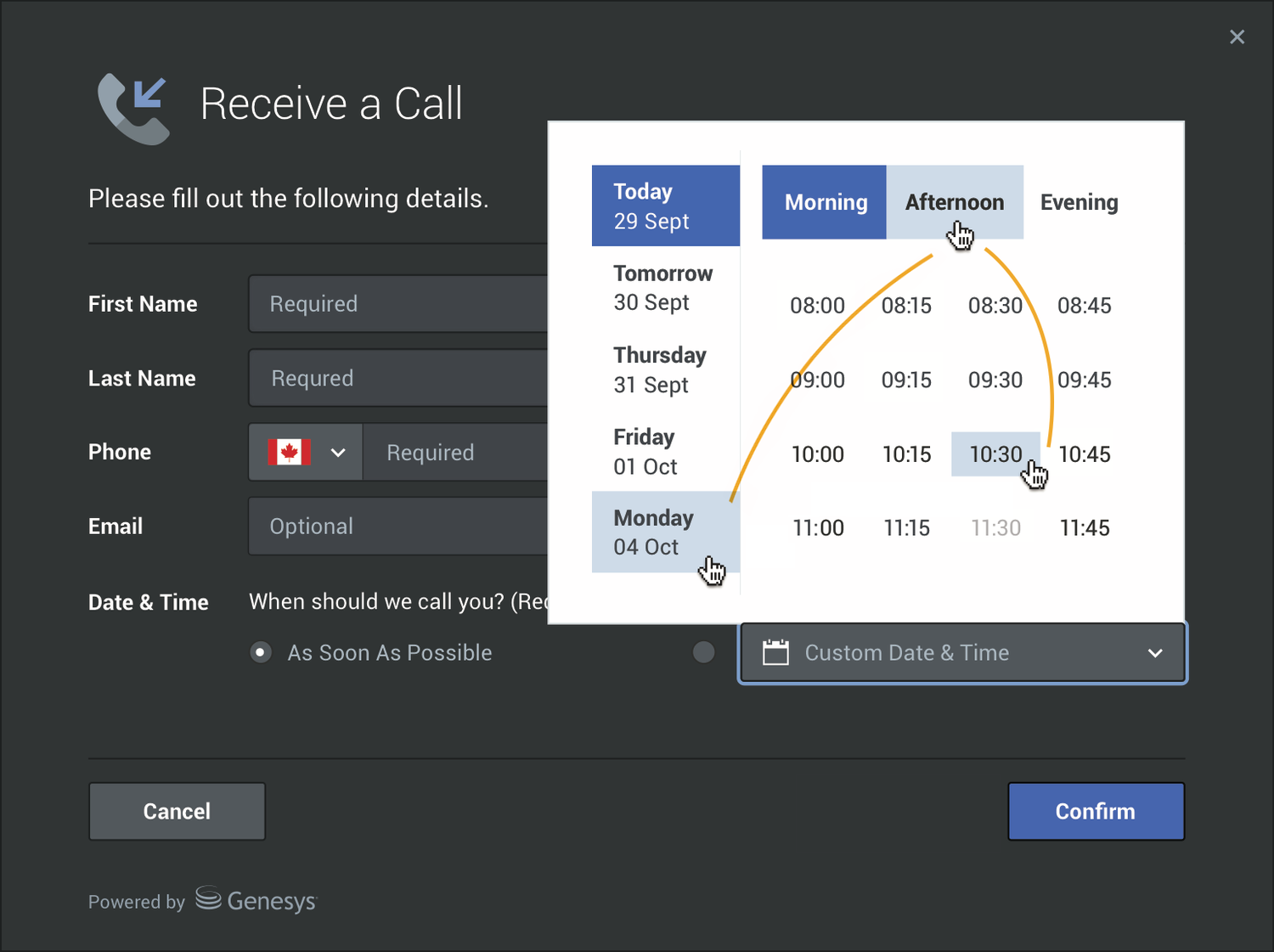Expand the chevron on the flag selector
This screenshot has height=952, width=1274.
(336, 452)
